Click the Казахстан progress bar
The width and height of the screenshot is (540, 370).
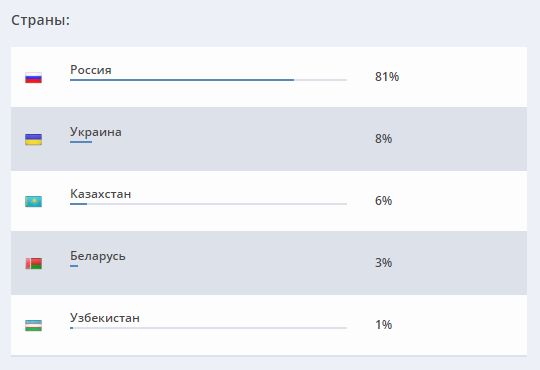tap(208, 204)
